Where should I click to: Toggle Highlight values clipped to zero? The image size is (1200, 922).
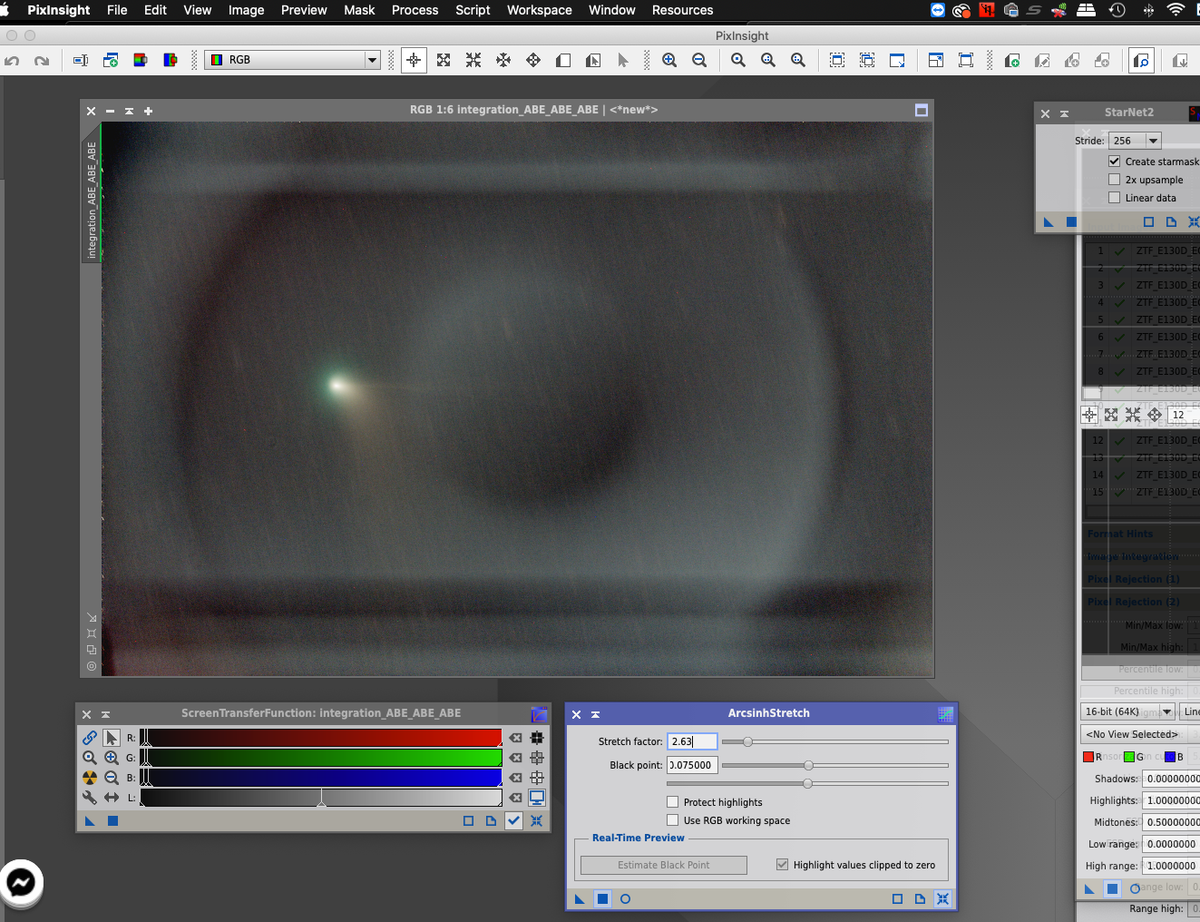(x=783, y=865)
